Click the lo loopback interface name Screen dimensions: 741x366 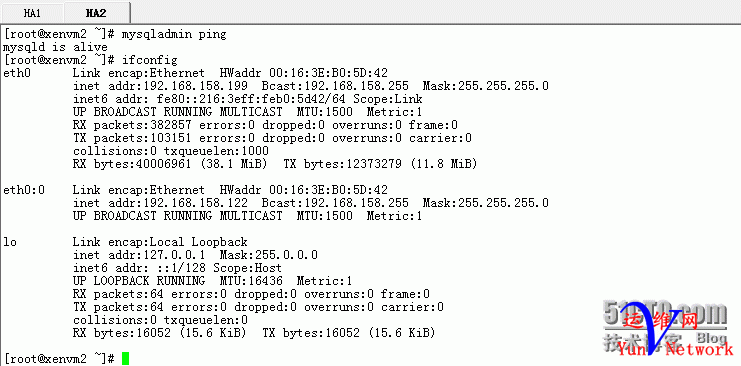coord(10,242)
